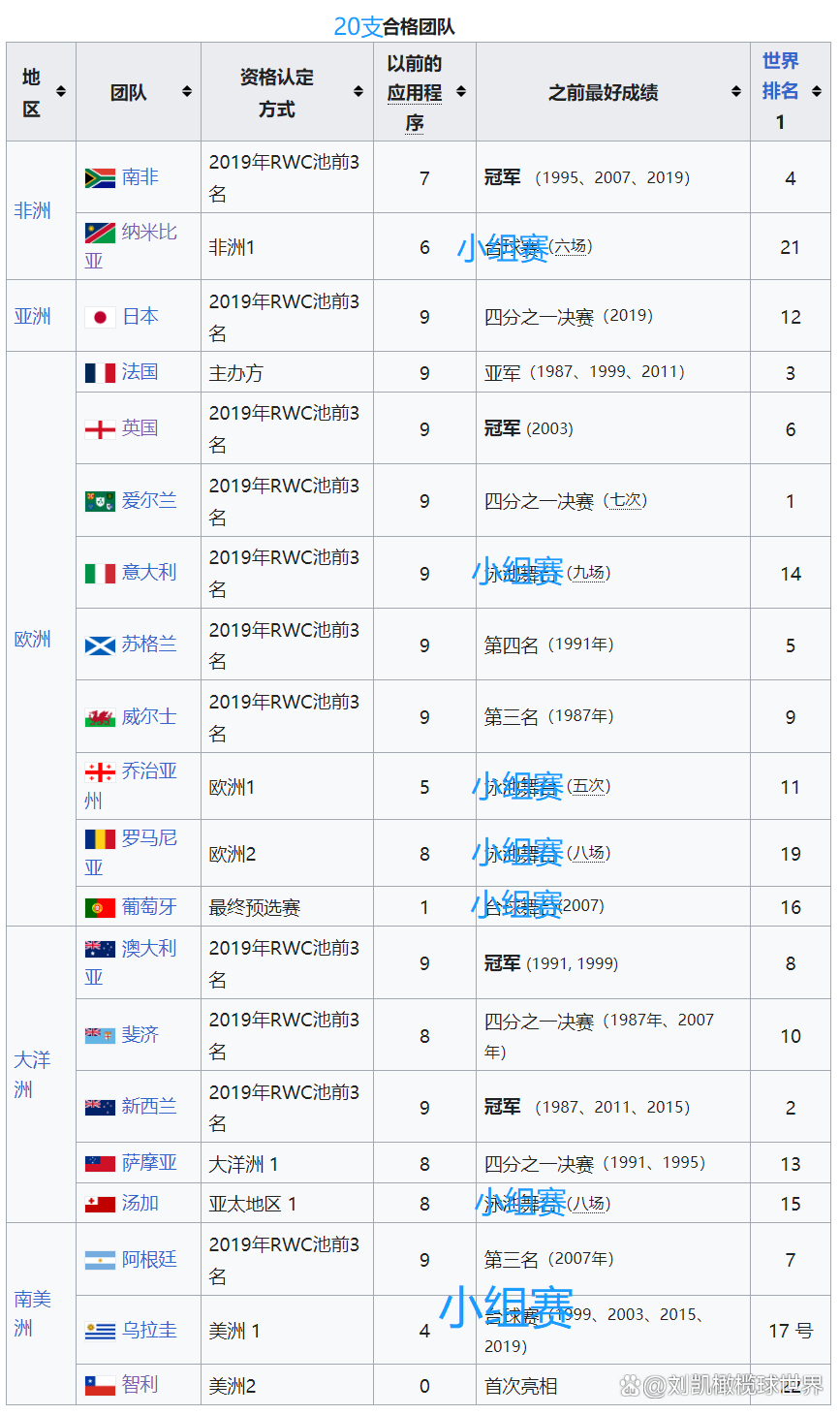Click the South Africa flag icon
The image size is (840, 1415).
tap(100, 178)
